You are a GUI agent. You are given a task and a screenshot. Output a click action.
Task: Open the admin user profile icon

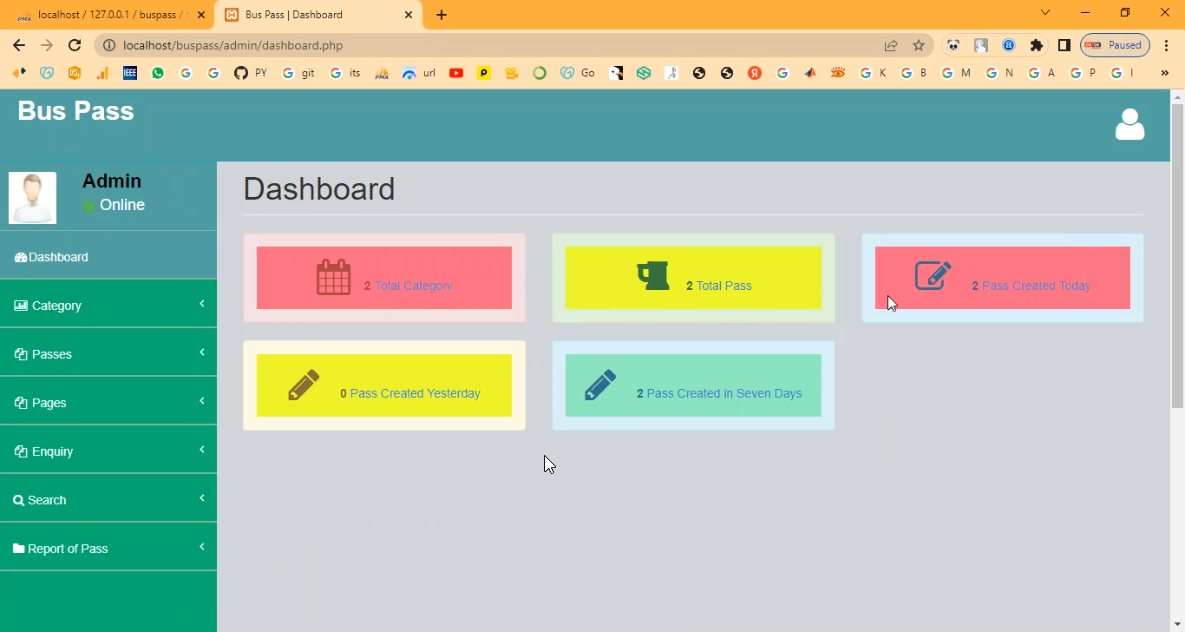(x=1130, y=125)
